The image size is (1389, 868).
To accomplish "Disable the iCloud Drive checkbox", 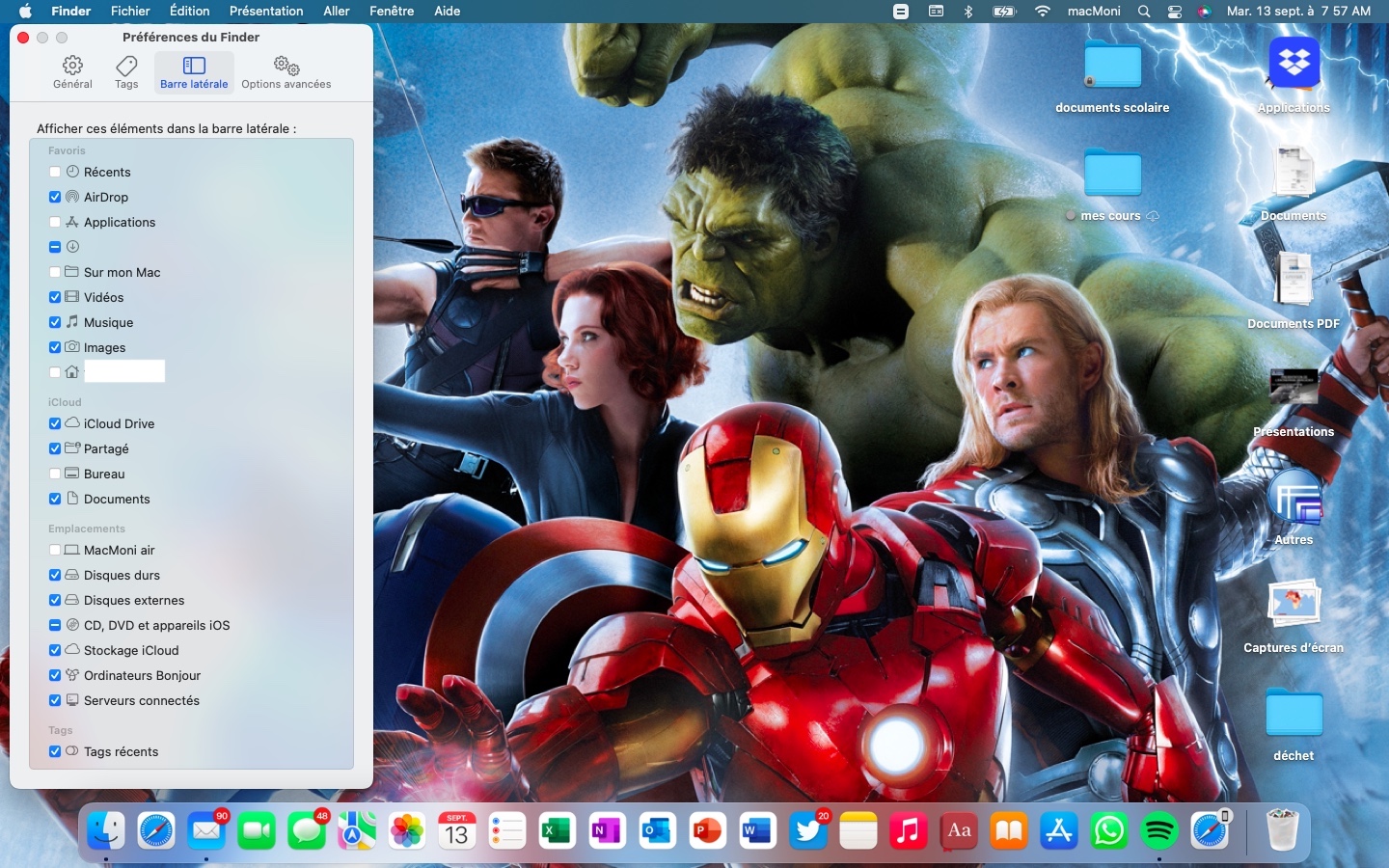I will coord(55,423).
